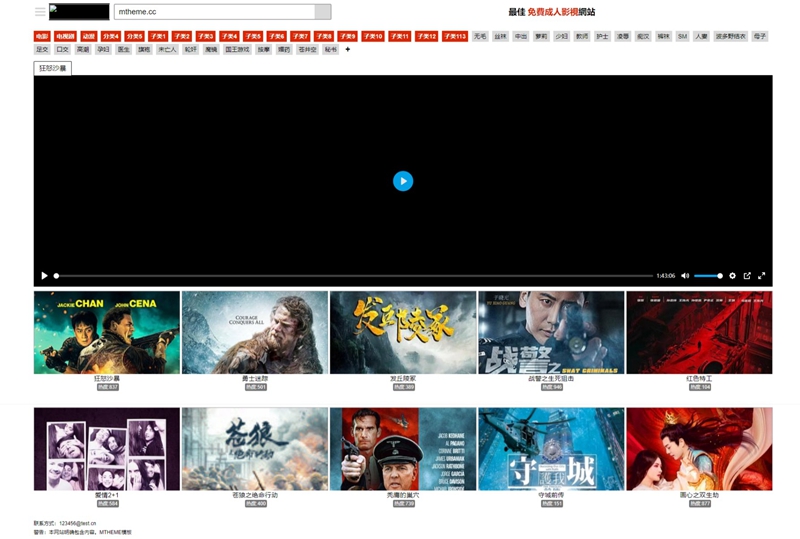The image size is (800, 539).
Task: Open the 战警之生死狙击 movie thumbnail
Action: click(551, 333)
